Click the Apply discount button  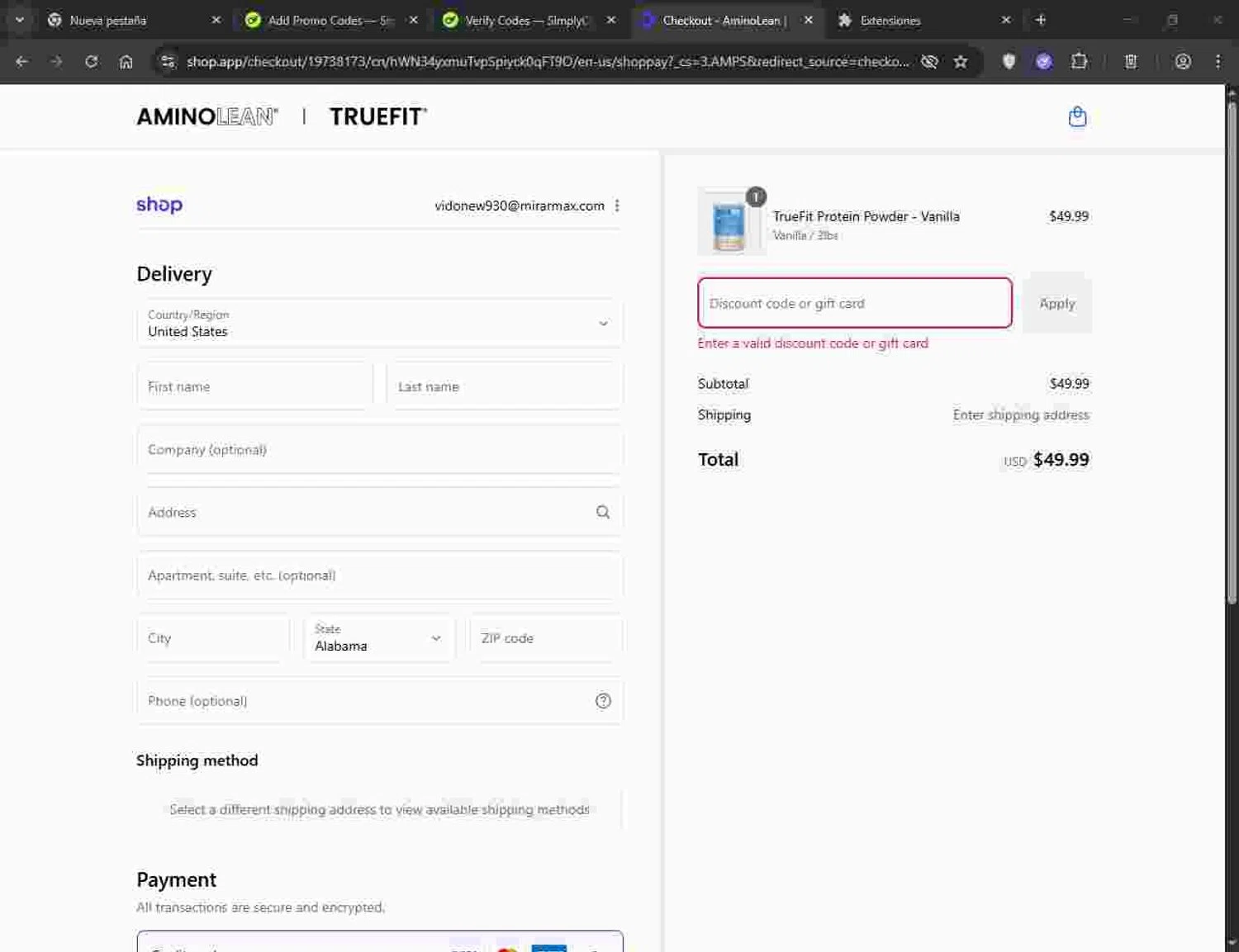[1057, 303]
